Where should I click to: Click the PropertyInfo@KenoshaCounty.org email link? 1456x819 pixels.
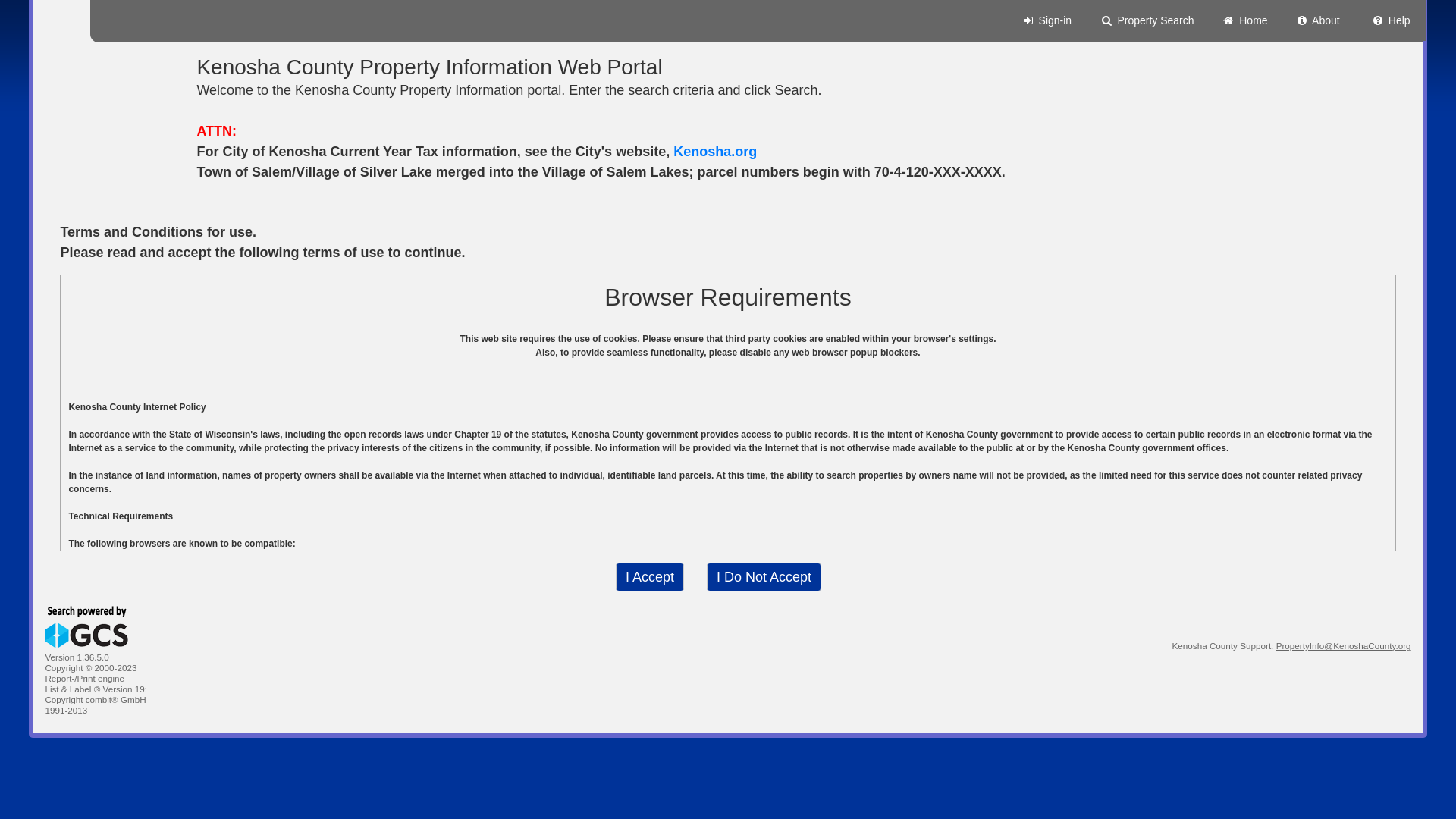pos(1343,646)
